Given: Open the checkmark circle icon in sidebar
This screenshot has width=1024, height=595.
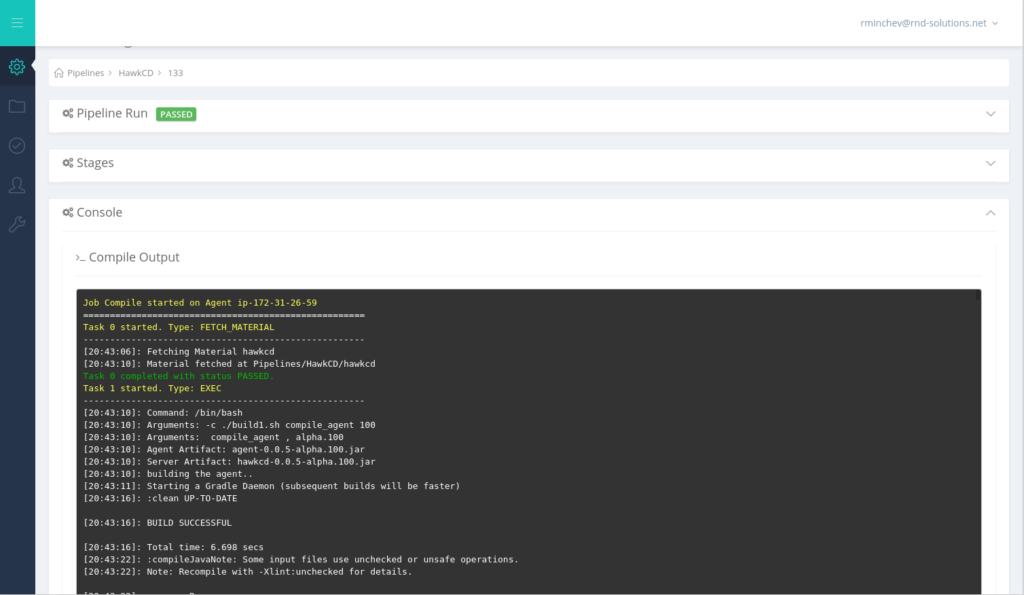Looking at the screenshot, I should pos(17,146).
